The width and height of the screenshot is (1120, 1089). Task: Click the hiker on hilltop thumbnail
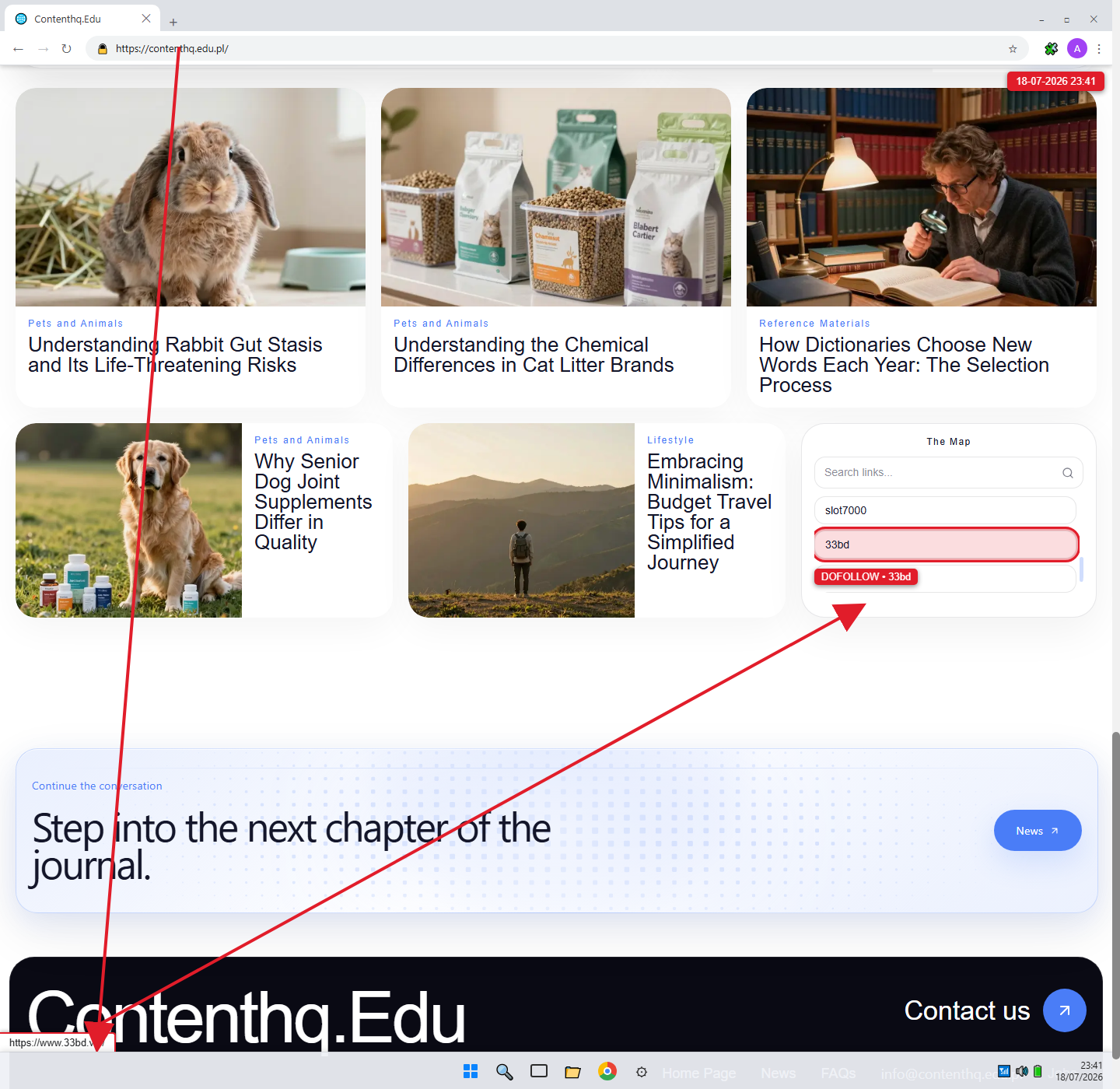(521, 520)
